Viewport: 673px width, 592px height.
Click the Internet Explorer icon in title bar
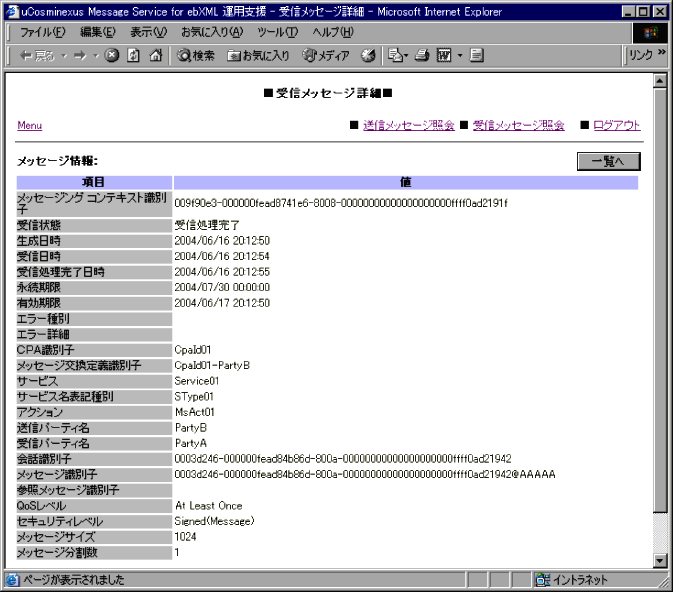coord(13,12)
